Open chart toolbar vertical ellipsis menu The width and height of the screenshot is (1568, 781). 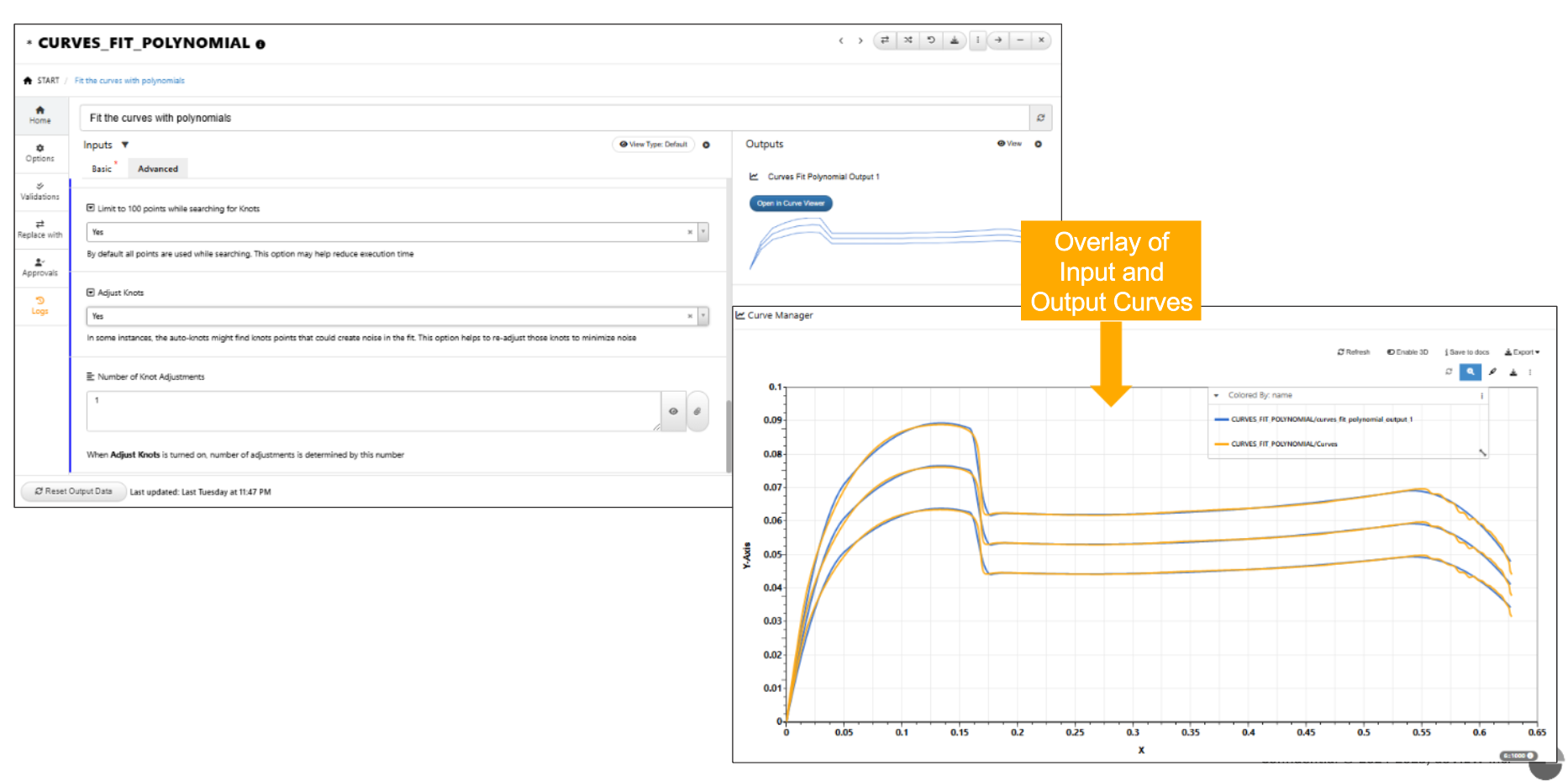pyautogui.click(x=1530, y=372)
